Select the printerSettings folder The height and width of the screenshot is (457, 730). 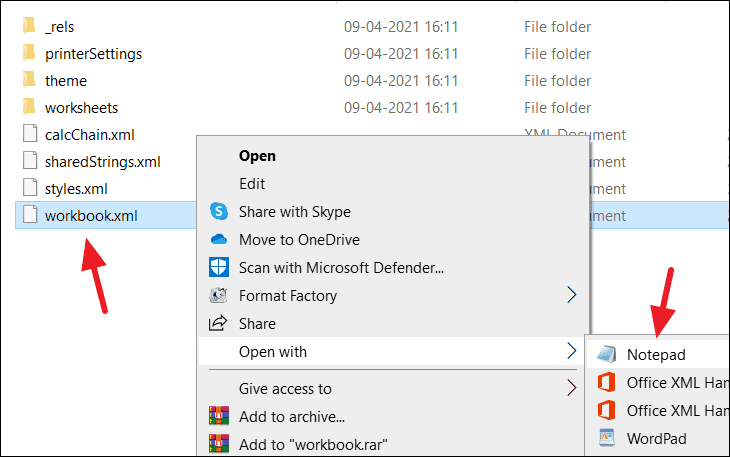[93, 53]
